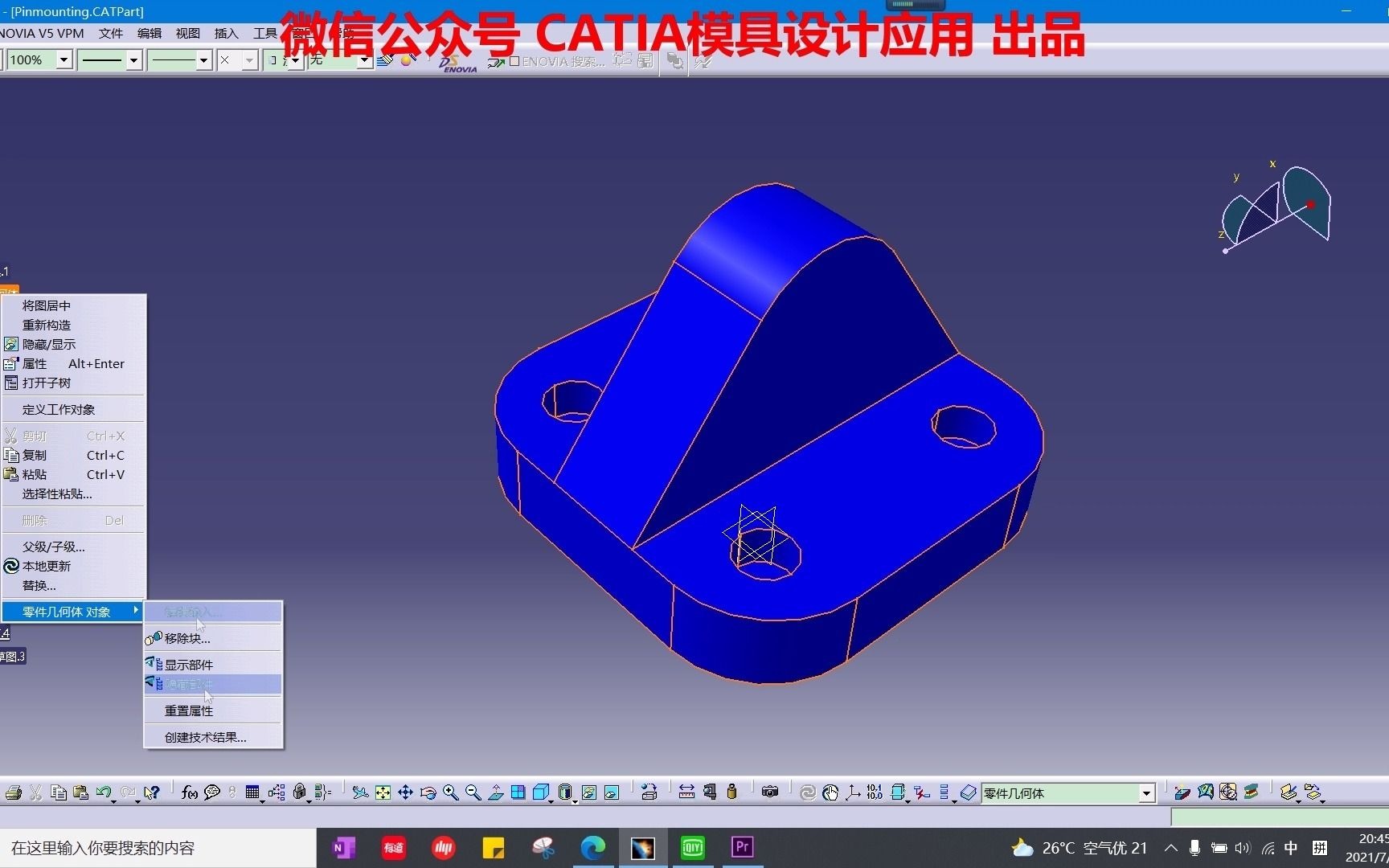1389x868 pixels.
Task: Click the painter brush icon in top toolbar
Action: pos(384,60)
